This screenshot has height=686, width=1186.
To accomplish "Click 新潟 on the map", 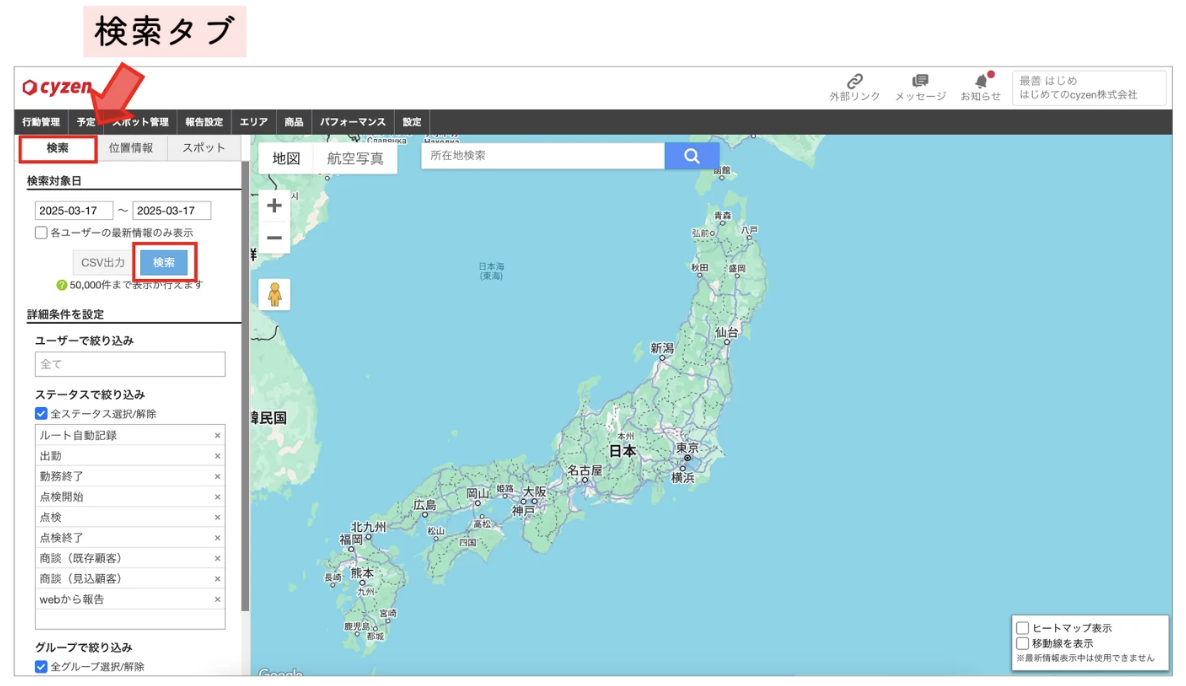I will click(662, 348).
